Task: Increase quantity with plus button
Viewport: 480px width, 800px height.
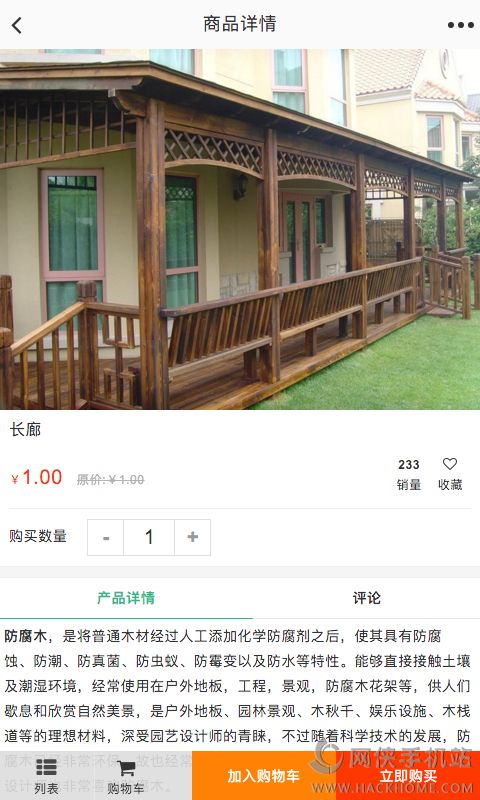Action: click(x=192, y=537)
